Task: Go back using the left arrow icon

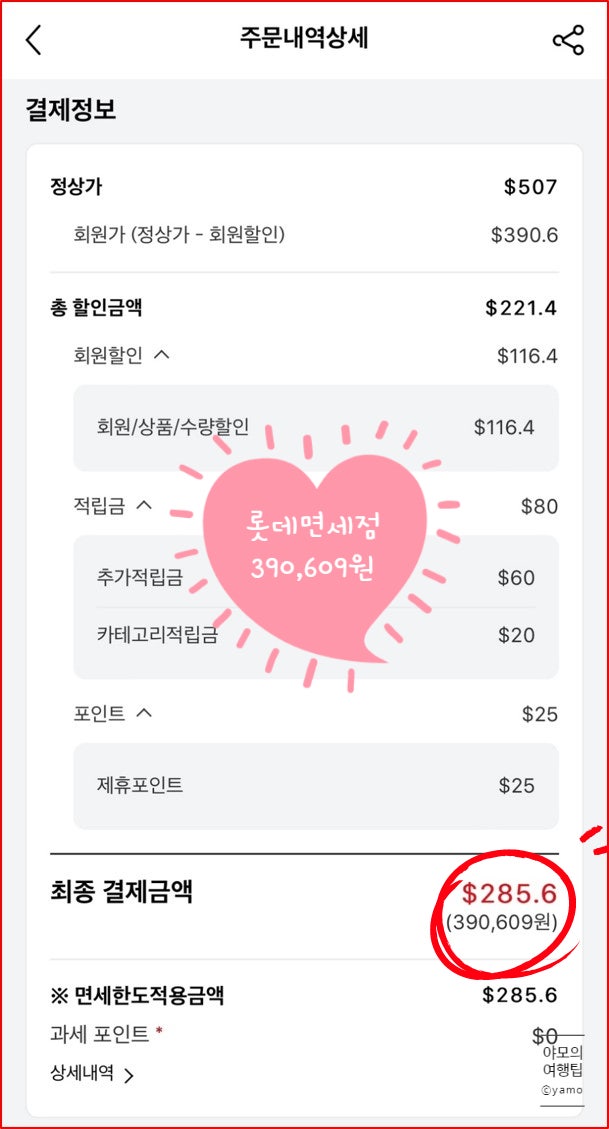Action: (x=33, y=40)
